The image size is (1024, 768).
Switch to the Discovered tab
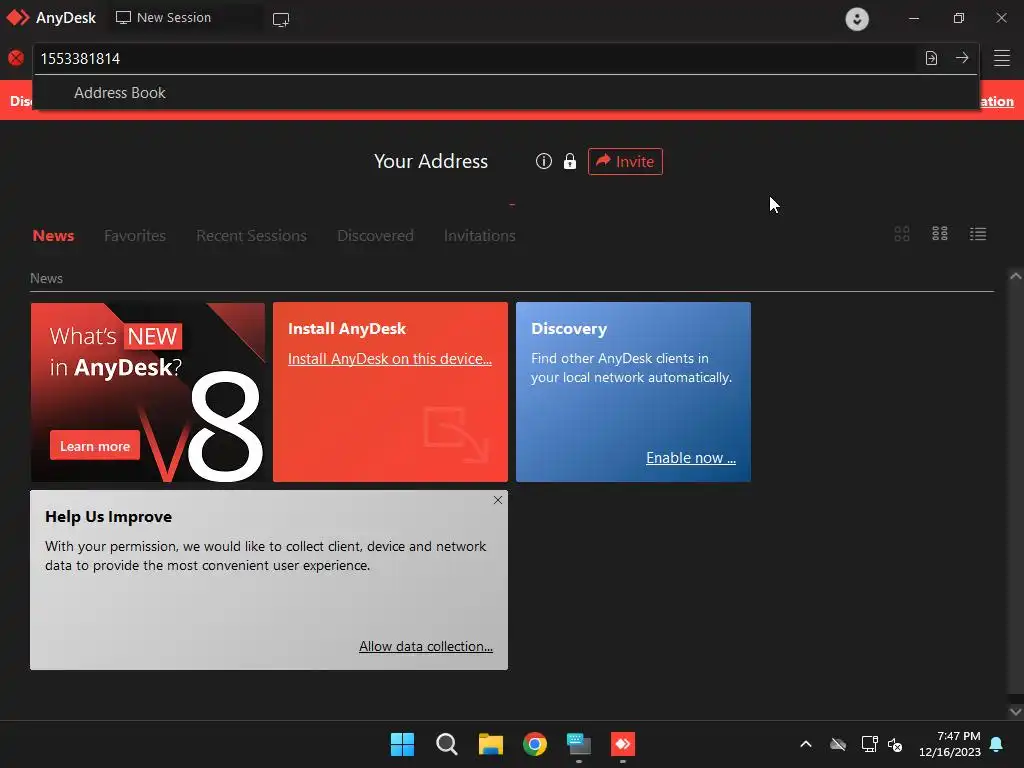coord(376,236)
